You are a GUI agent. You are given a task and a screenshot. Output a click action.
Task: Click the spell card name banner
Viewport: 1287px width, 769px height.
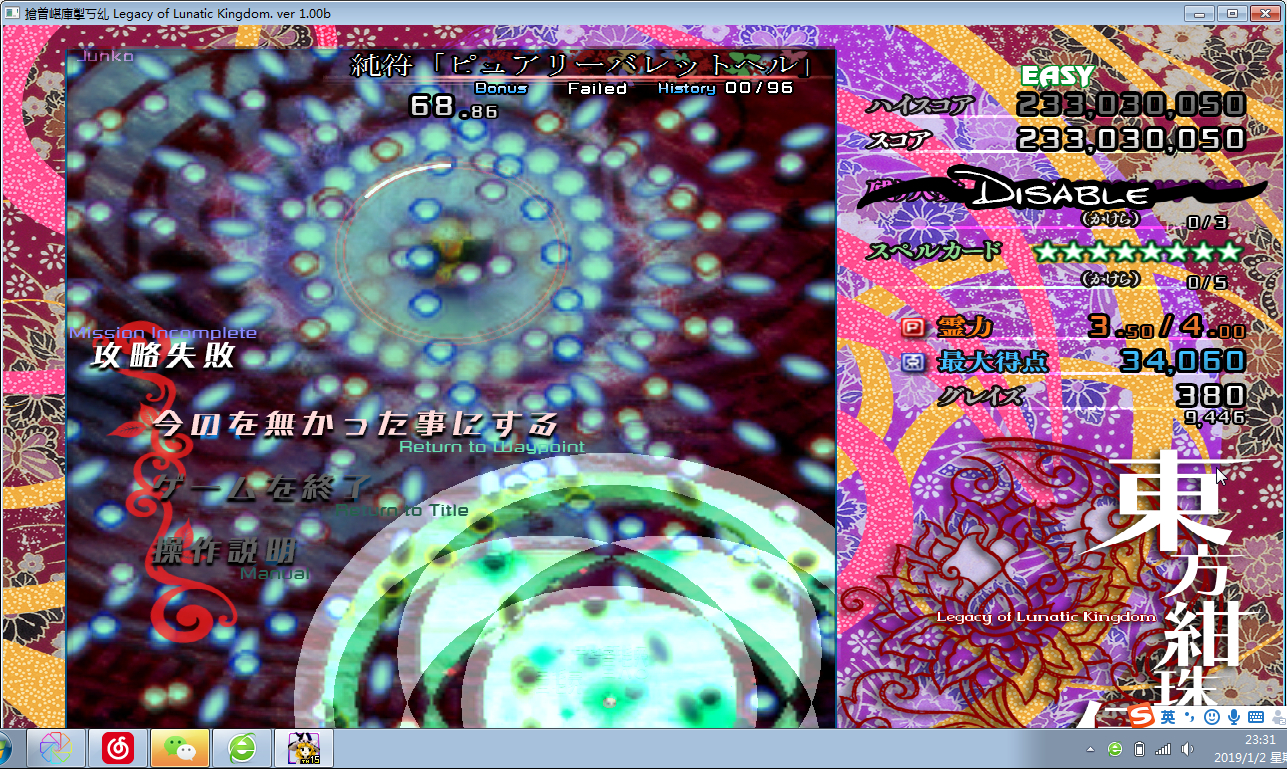[x=581, y=66]
